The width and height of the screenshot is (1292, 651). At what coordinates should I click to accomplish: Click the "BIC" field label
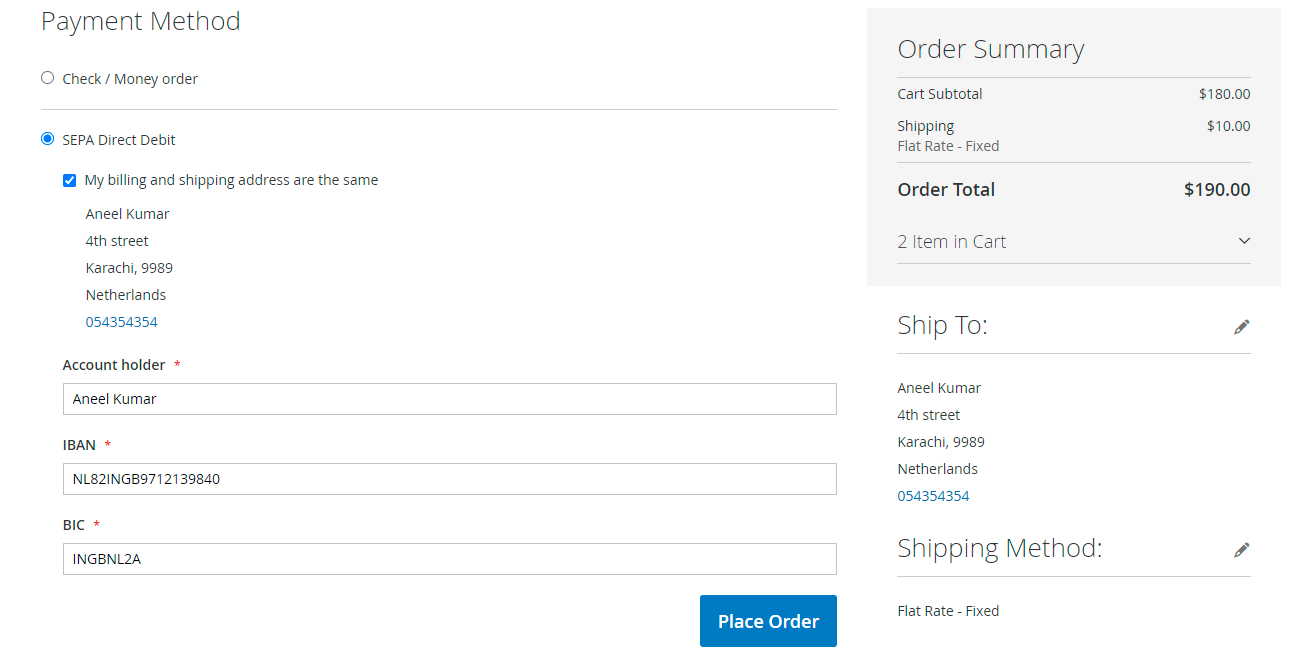coord(74,525)
